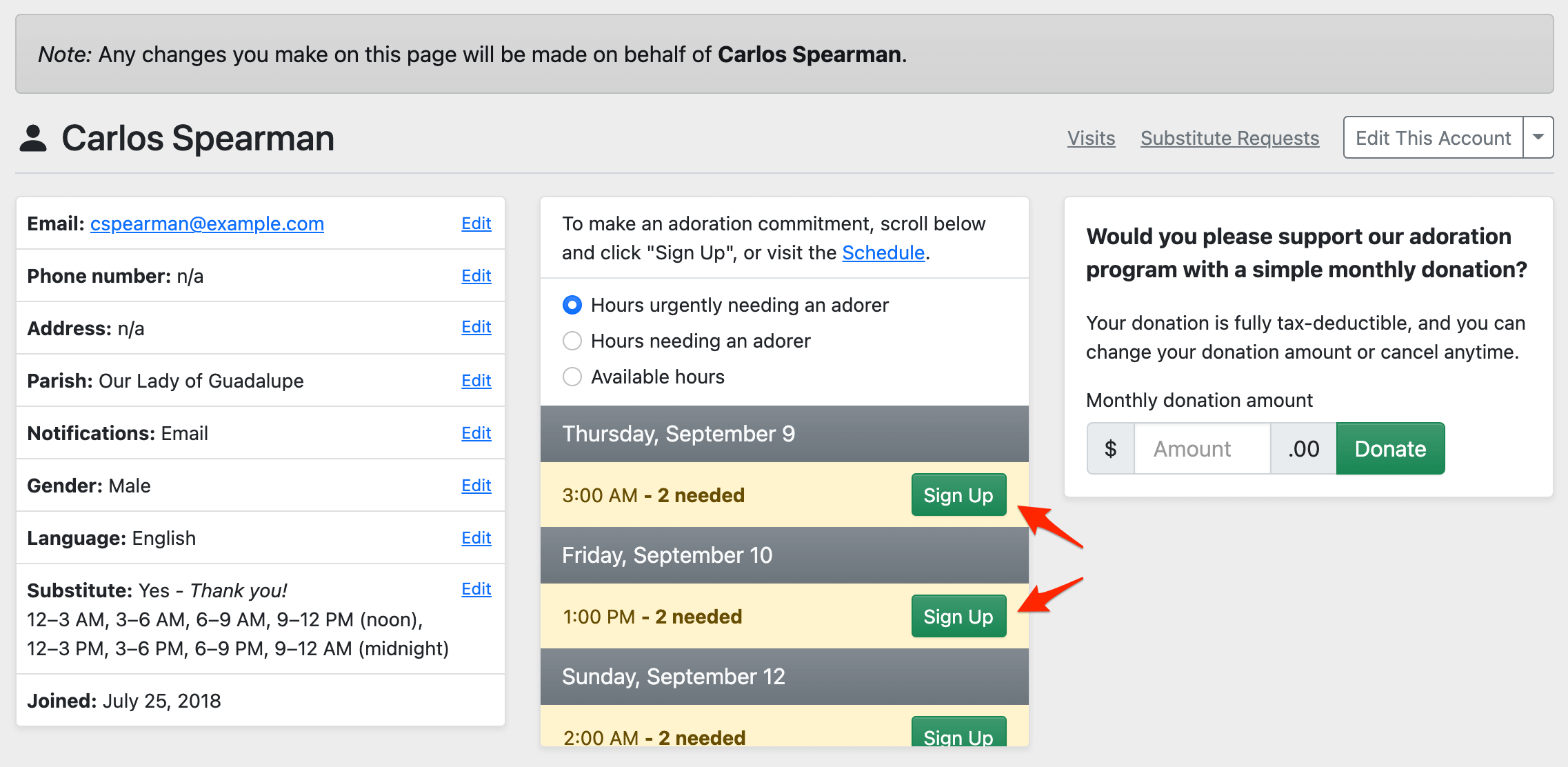Go to Substitute Requests
The width and height of the screenshot is (1568, 767).
1229,138
